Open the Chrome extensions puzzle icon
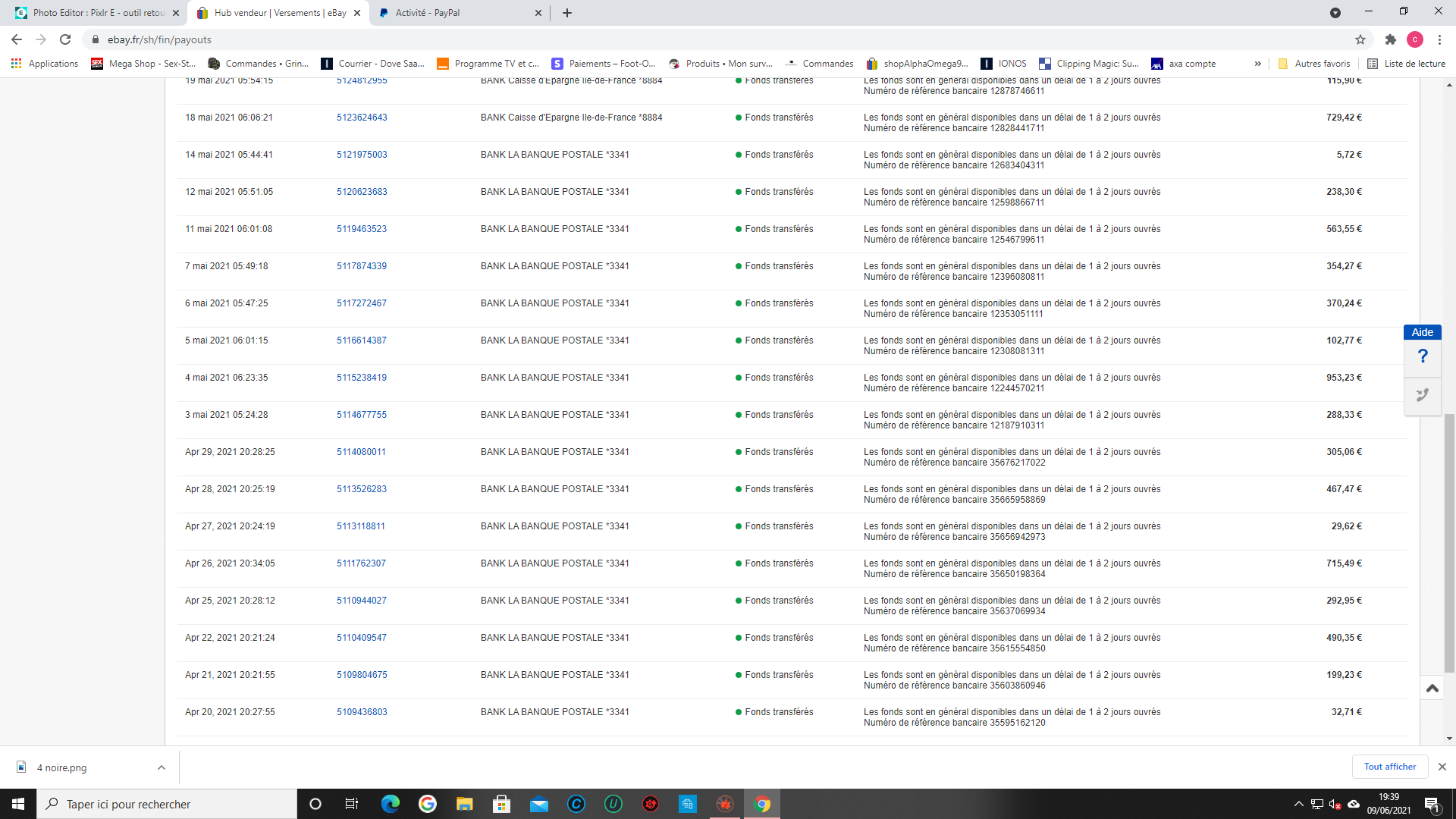Viewport: 1456px width, 819px height. click(1390, 39)
